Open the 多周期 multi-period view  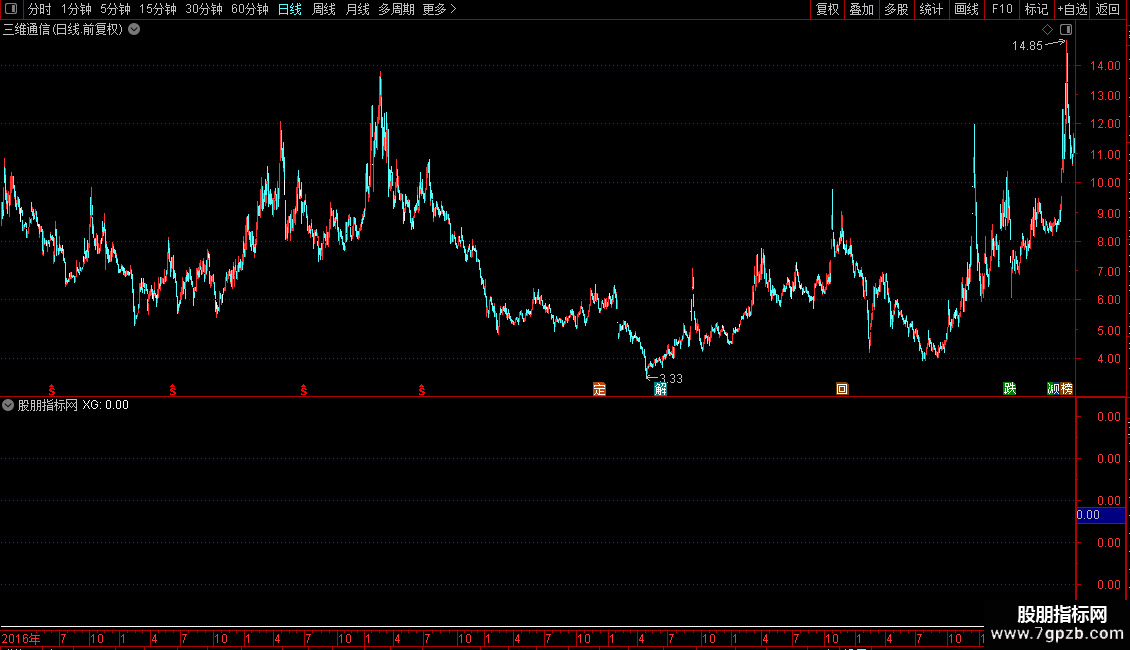[x=396, y=9]
